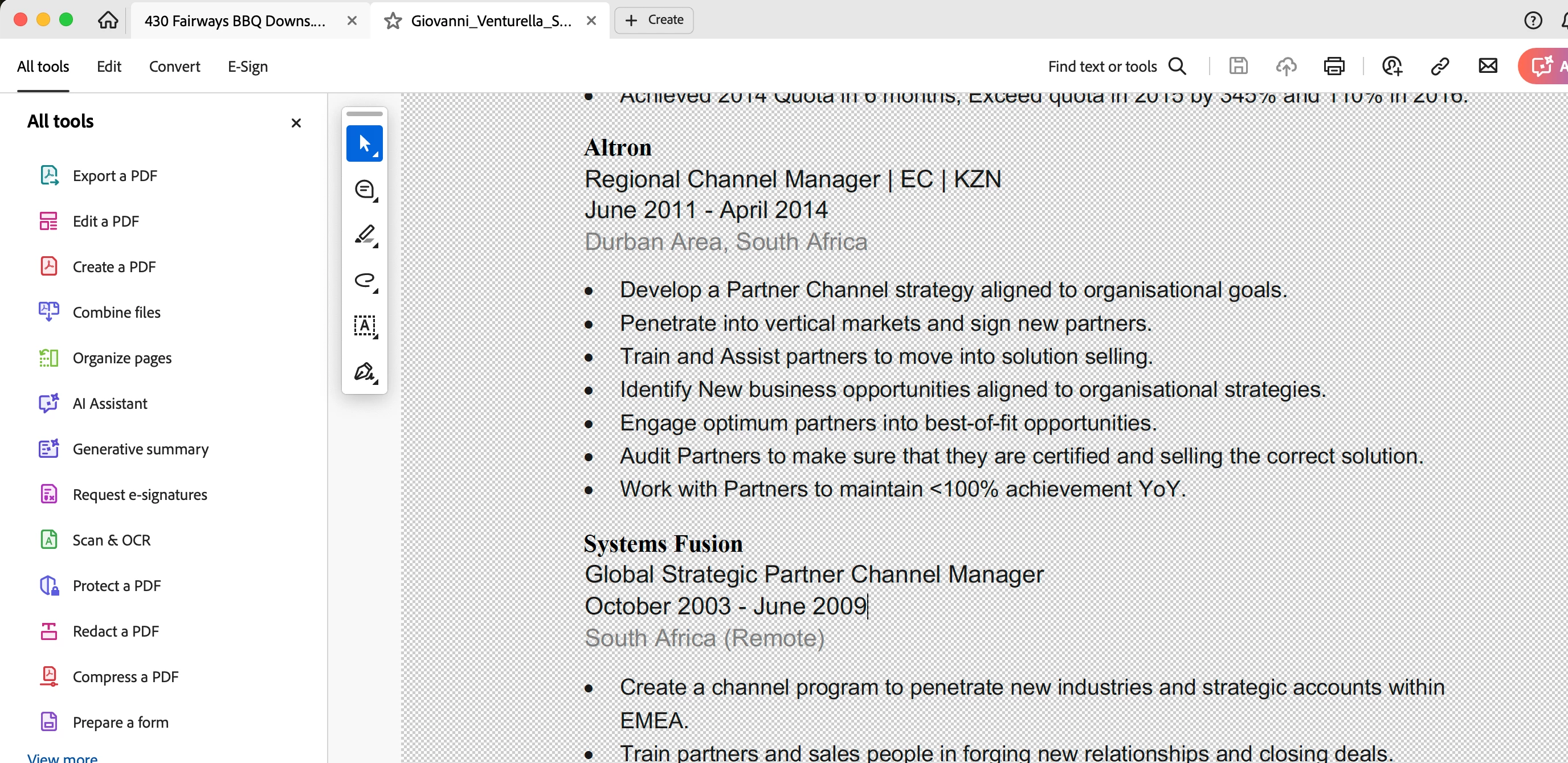
Task: Choose the freehand Draw loop tool
Action: [x=364, y=281]
